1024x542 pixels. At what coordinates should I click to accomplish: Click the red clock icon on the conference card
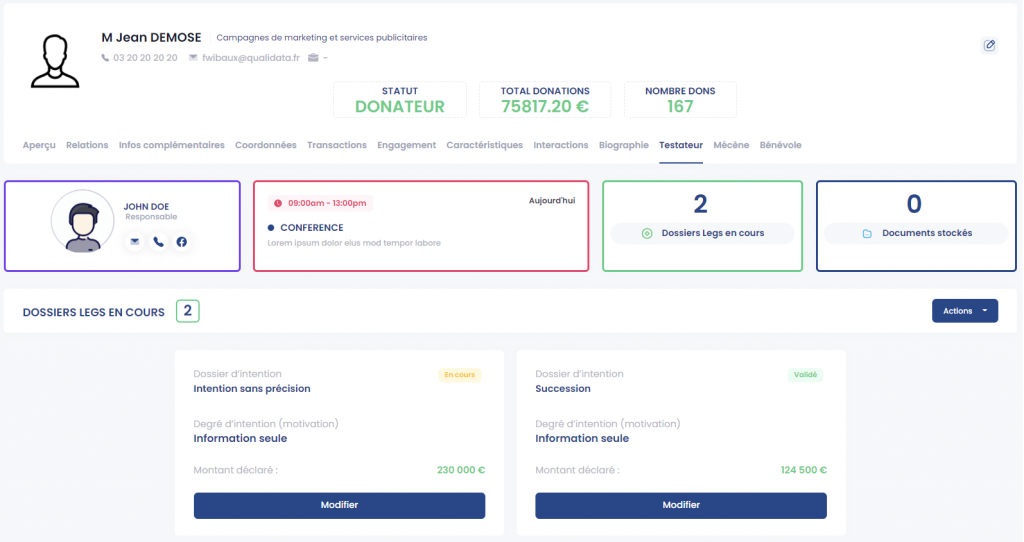coord(278,203)
